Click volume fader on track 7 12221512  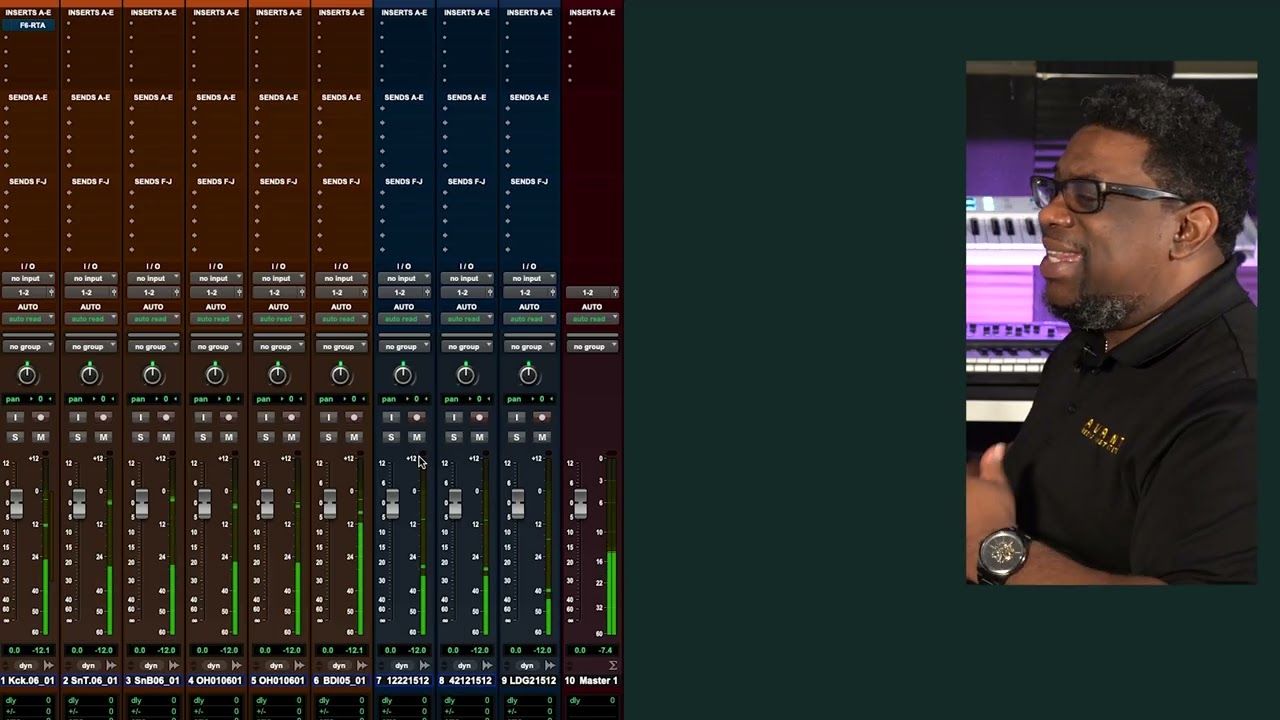(x=392, y=503)
